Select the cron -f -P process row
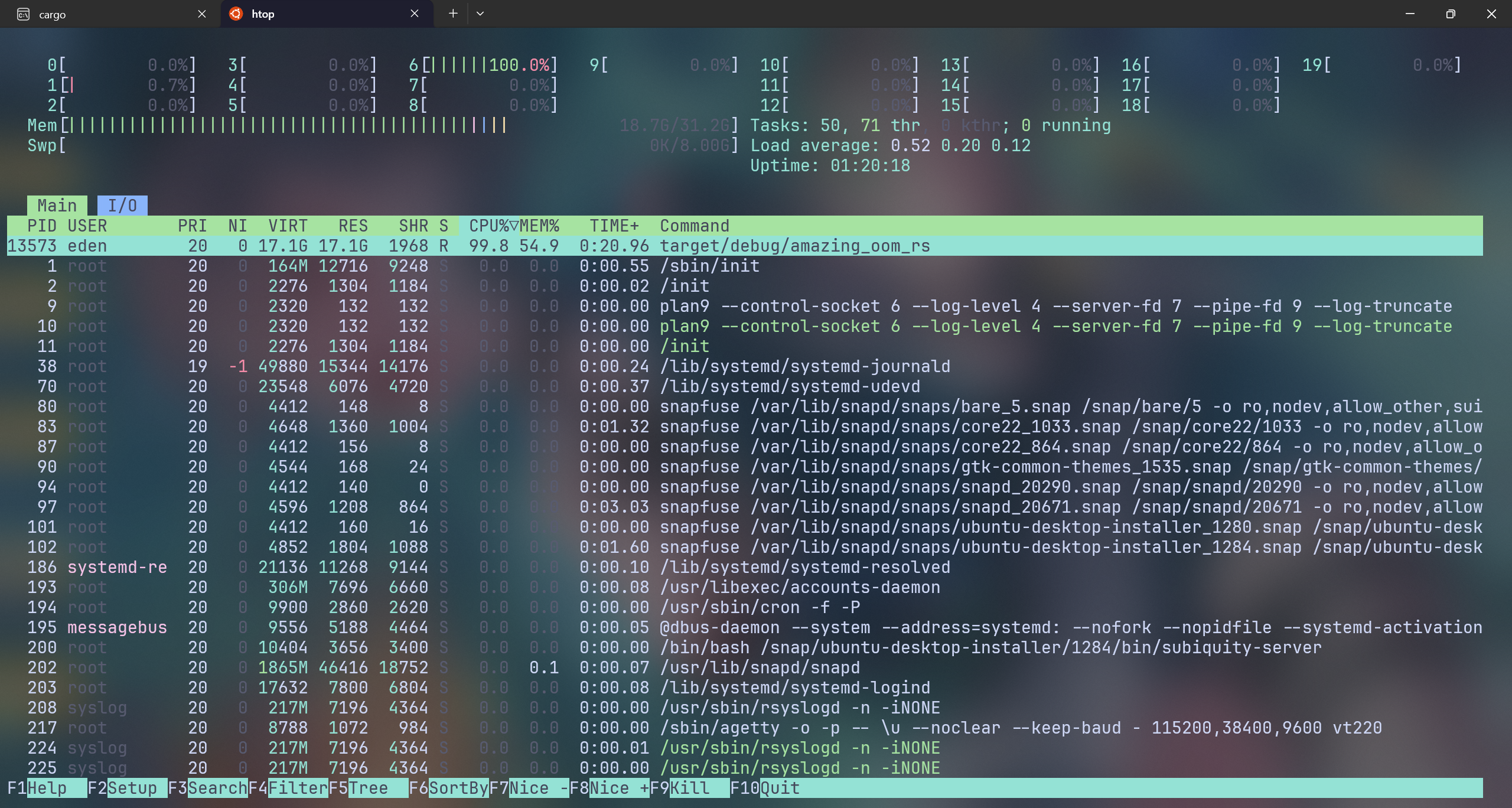1512x808 pixels. (x=745, y=607)
